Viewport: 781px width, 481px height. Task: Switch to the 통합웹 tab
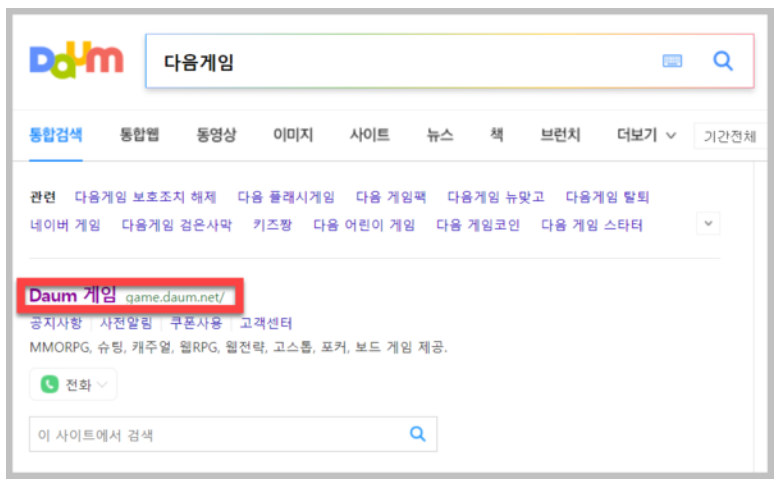[139, 135]
